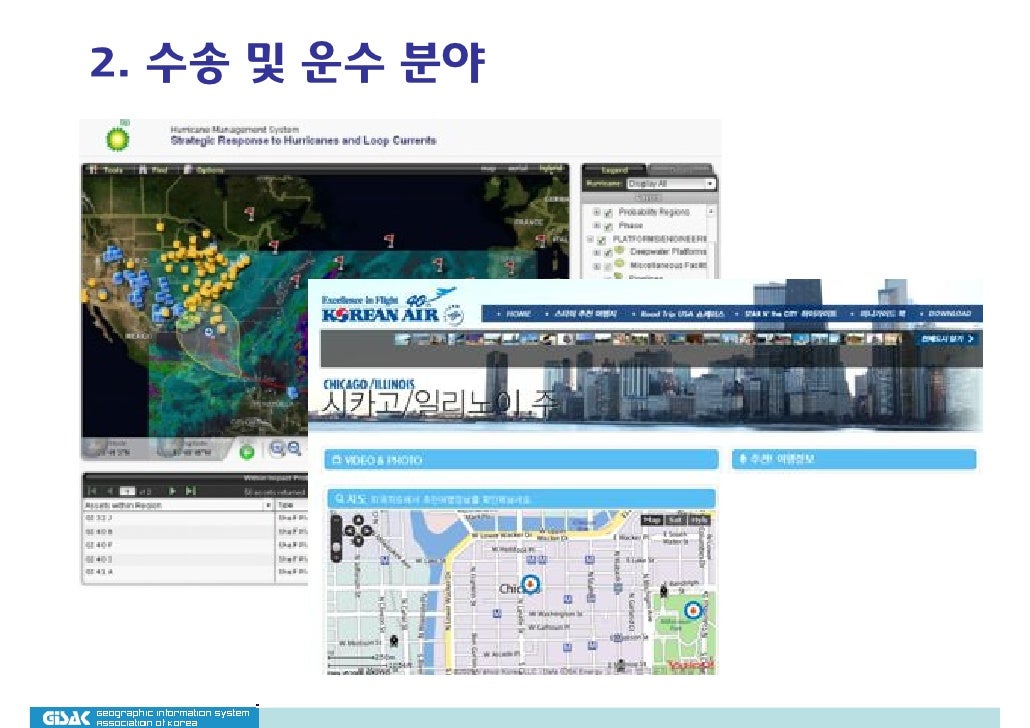The image size is (1030, 728).
Task: Click the recommended travel info header bar
Action: click(x=854, y=459)
